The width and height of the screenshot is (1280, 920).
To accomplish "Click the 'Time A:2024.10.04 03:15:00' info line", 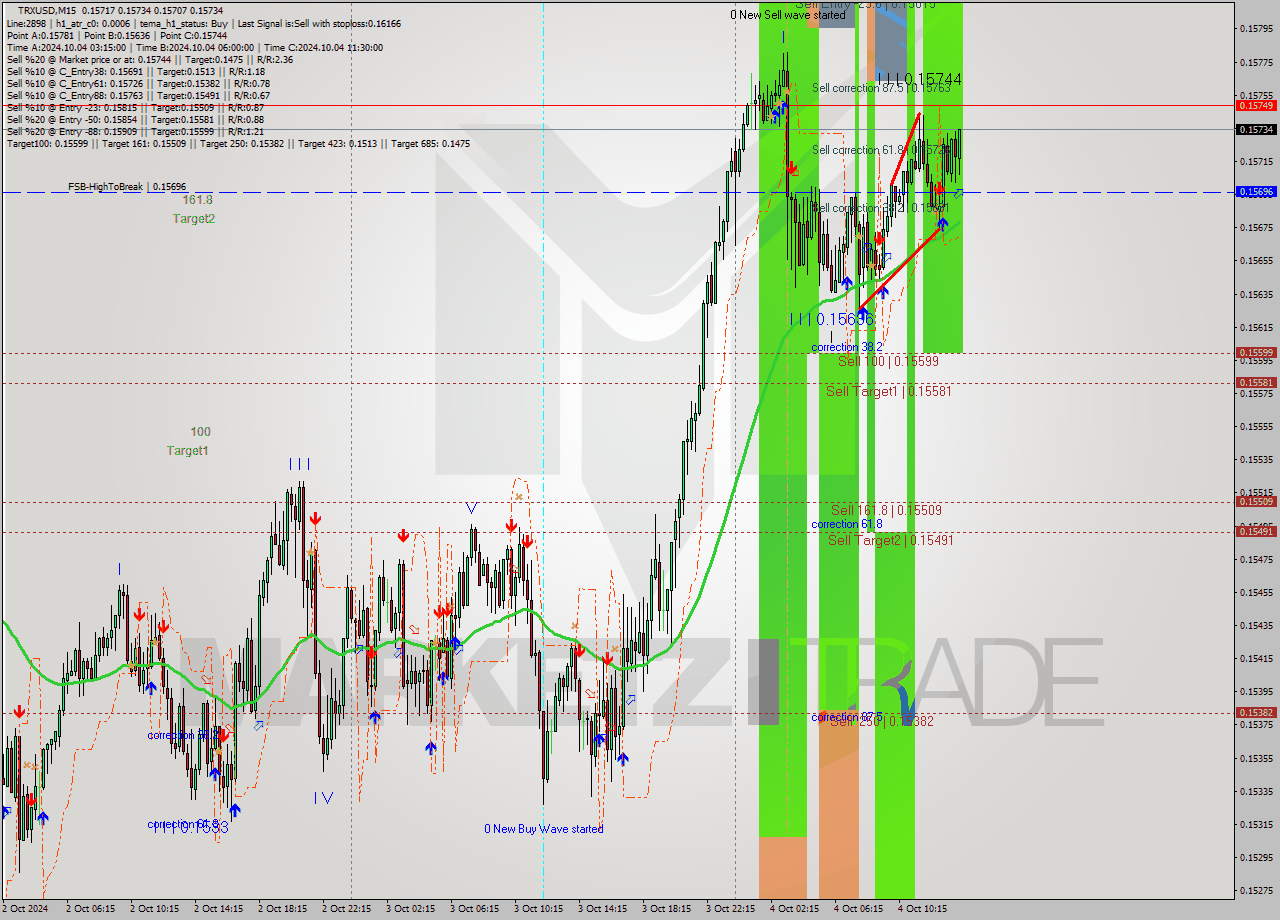I will point(194,48).
